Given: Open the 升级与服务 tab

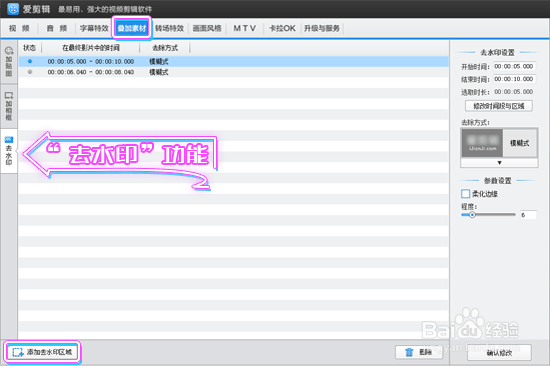Looking at the screenshot, I should [322, 28].
